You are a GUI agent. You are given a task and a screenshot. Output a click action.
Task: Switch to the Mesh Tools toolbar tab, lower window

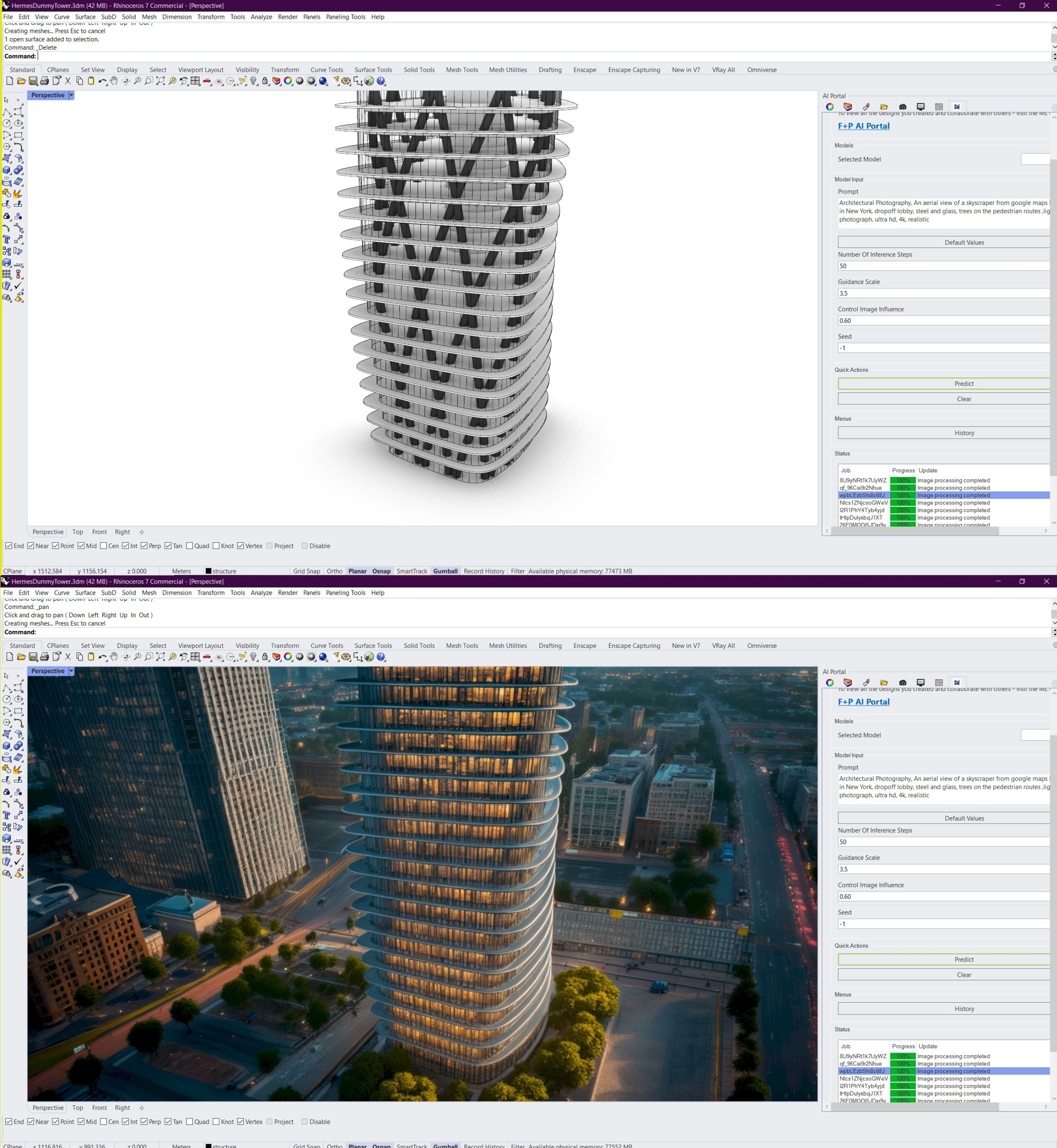click(462, 646)
